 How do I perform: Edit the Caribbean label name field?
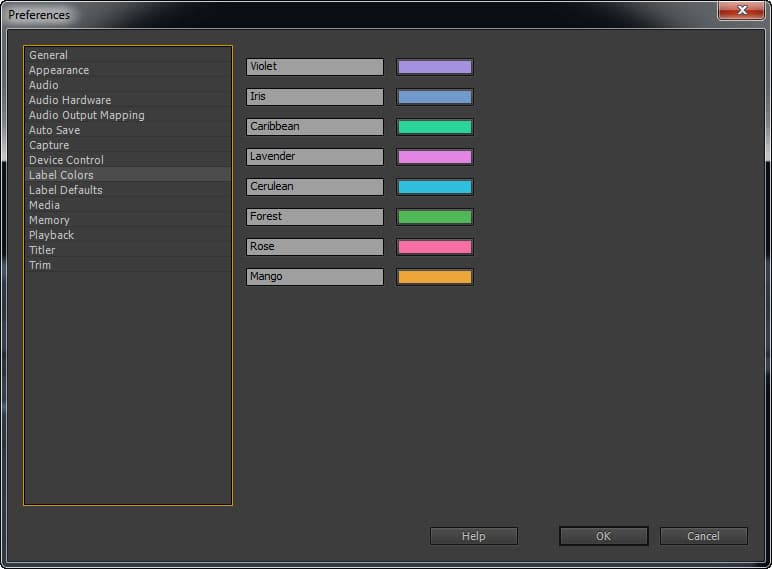(x=315, y=127)
